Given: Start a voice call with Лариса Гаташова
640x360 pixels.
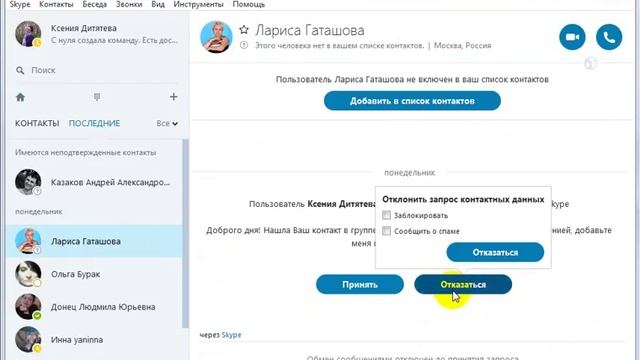Looking at the screenshot, I should (609, 37).
